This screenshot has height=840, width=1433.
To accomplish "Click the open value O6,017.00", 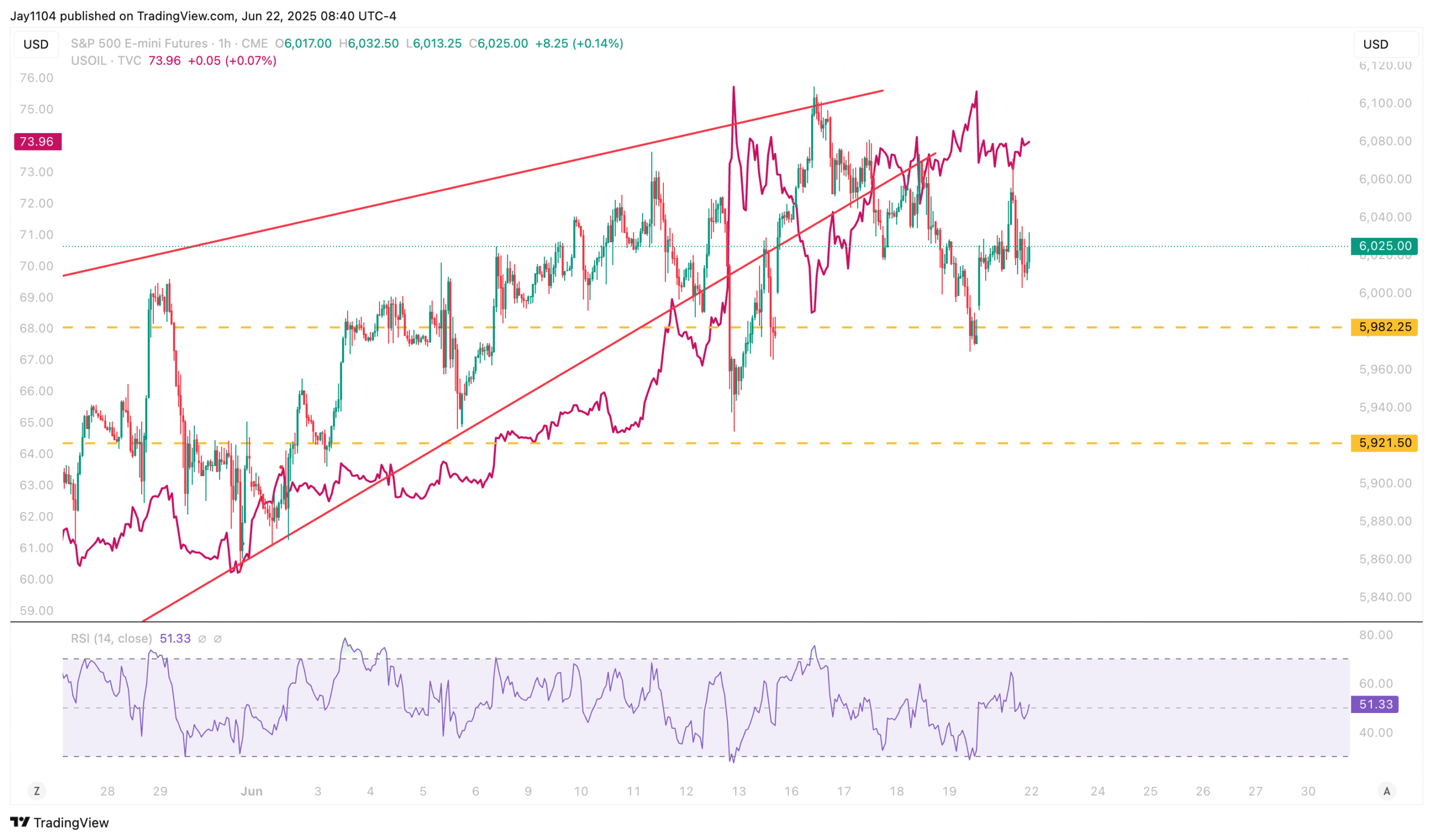I will point(303,44).
